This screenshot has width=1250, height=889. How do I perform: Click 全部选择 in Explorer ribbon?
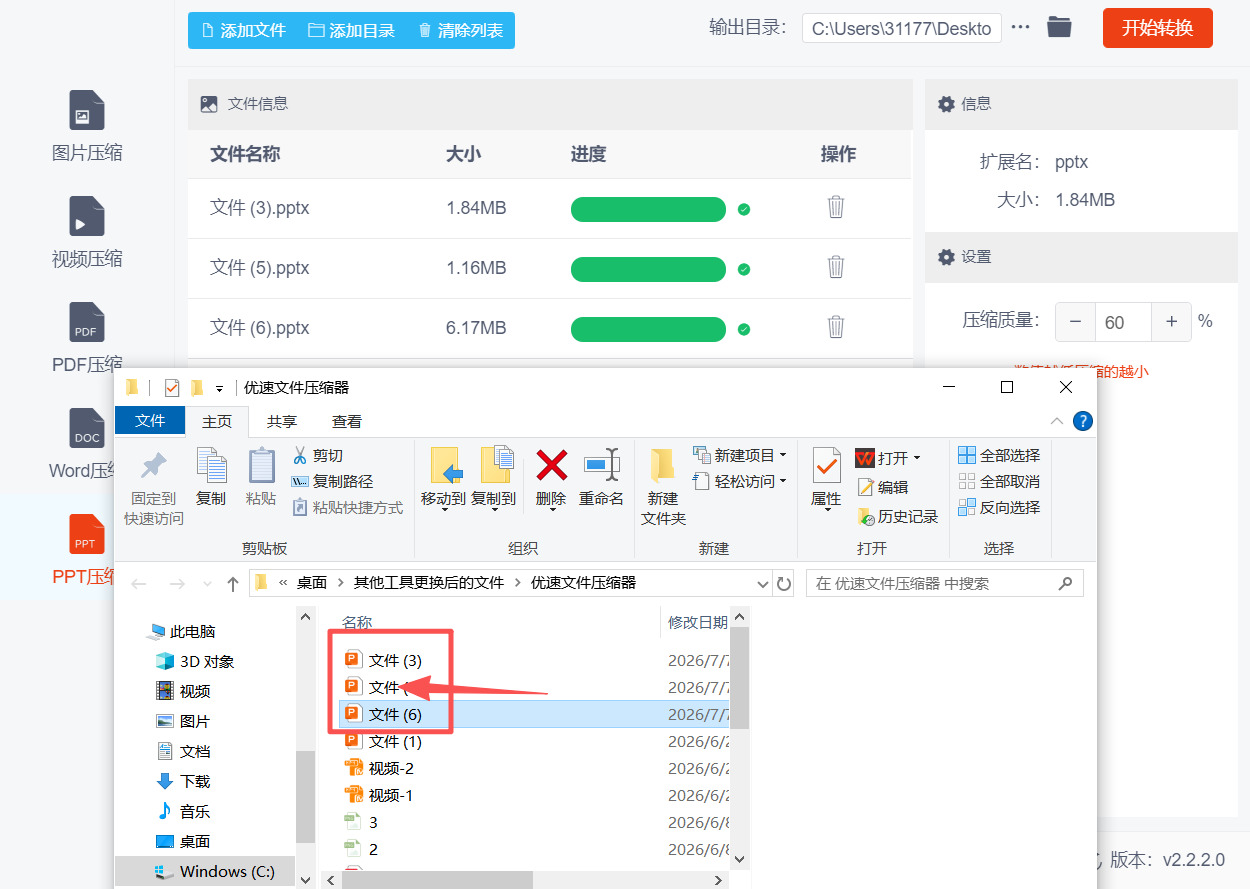pyautogui.click(x=999, y=455)
